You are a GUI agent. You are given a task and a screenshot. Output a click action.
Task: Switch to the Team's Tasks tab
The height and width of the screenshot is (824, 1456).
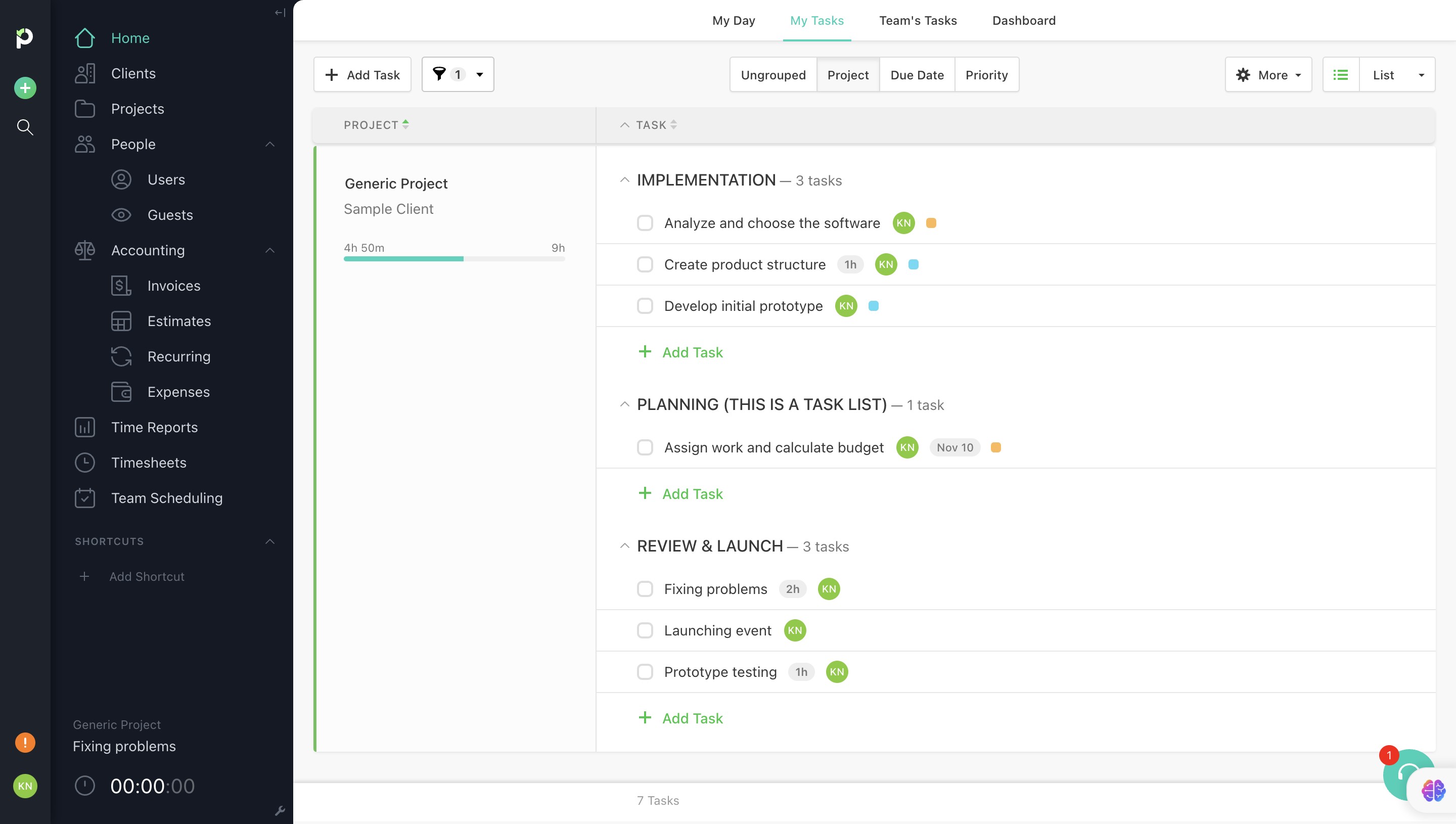(917, 20)
